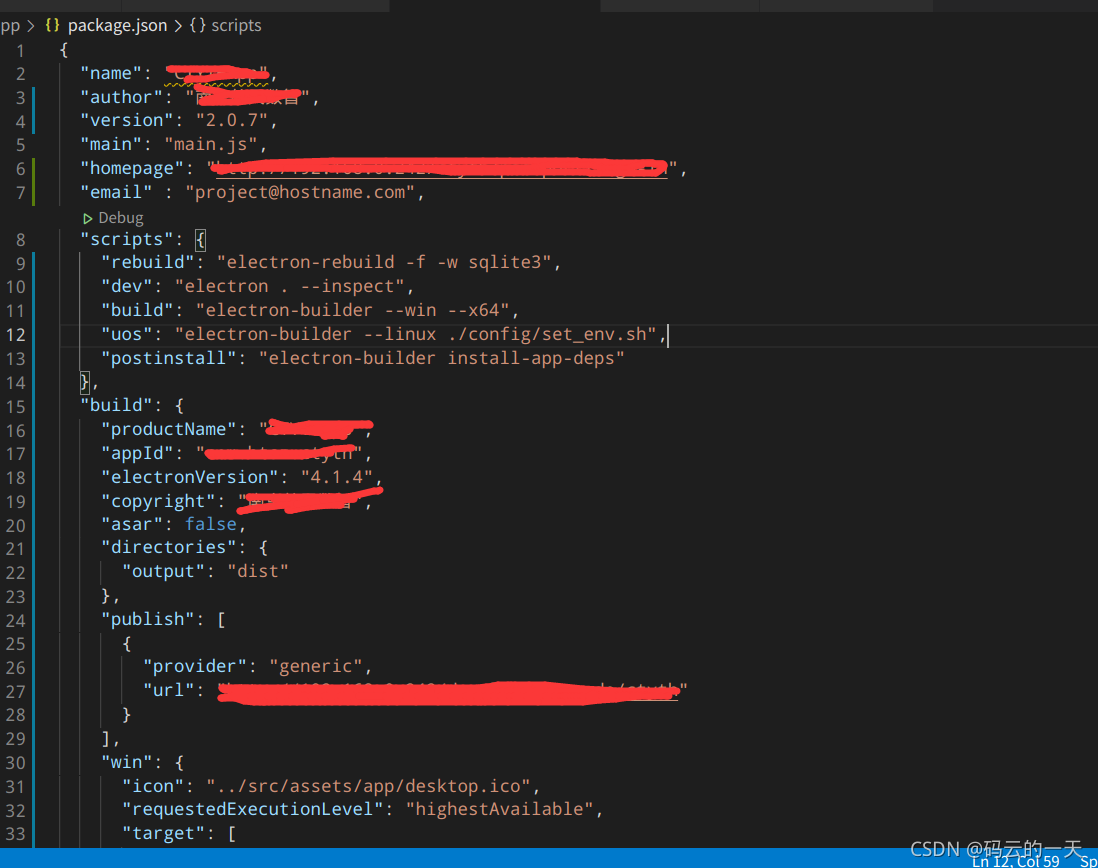Click "electron-rebuild -f -w sqlite3" value
The image size is (1098, 868).
coord(384,262)
